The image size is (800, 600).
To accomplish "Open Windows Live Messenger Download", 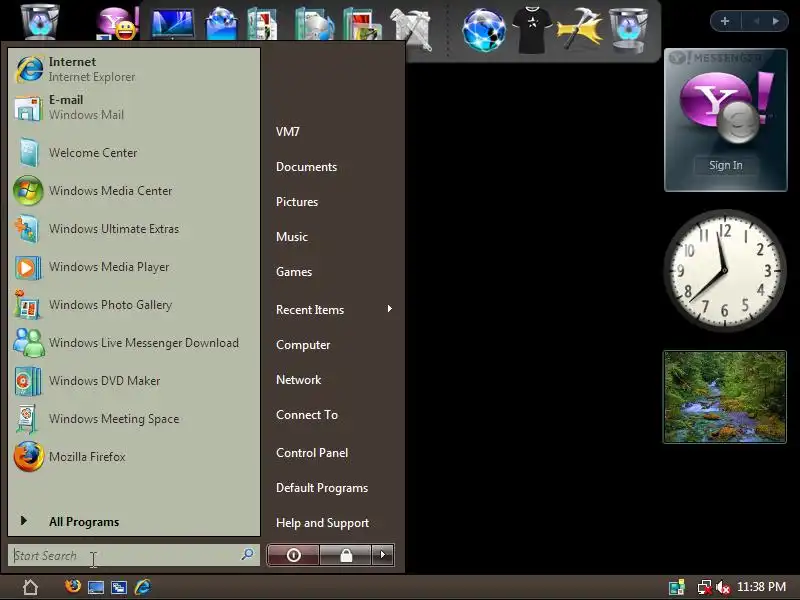I will (134, 342).
